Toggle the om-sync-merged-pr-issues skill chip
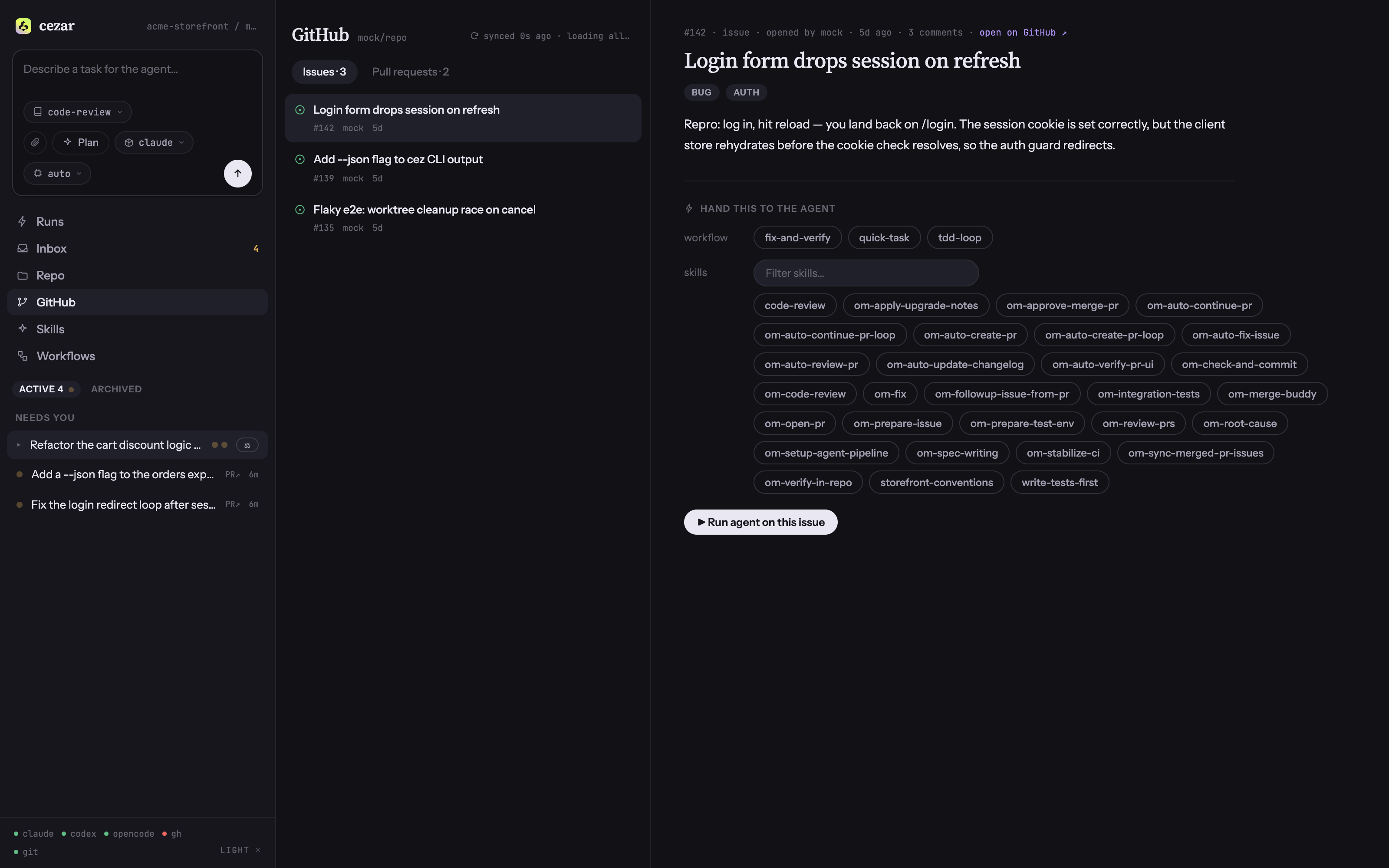The height and width of the screenshot is (868, 1389). click(1195, 453)
